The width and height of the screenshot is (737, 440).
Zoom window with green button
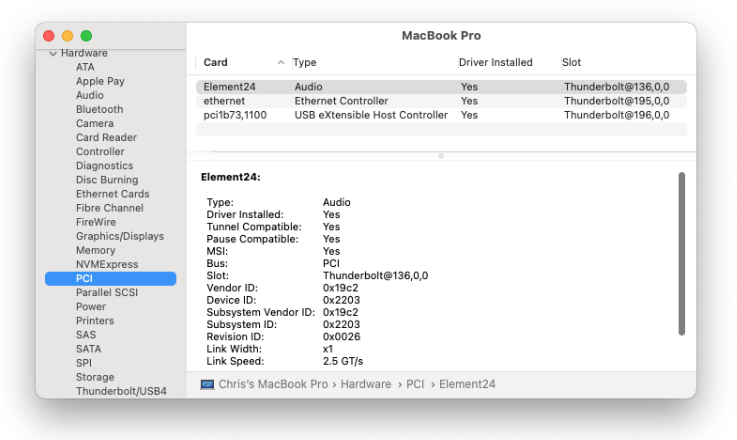click(x=86, y=36)
